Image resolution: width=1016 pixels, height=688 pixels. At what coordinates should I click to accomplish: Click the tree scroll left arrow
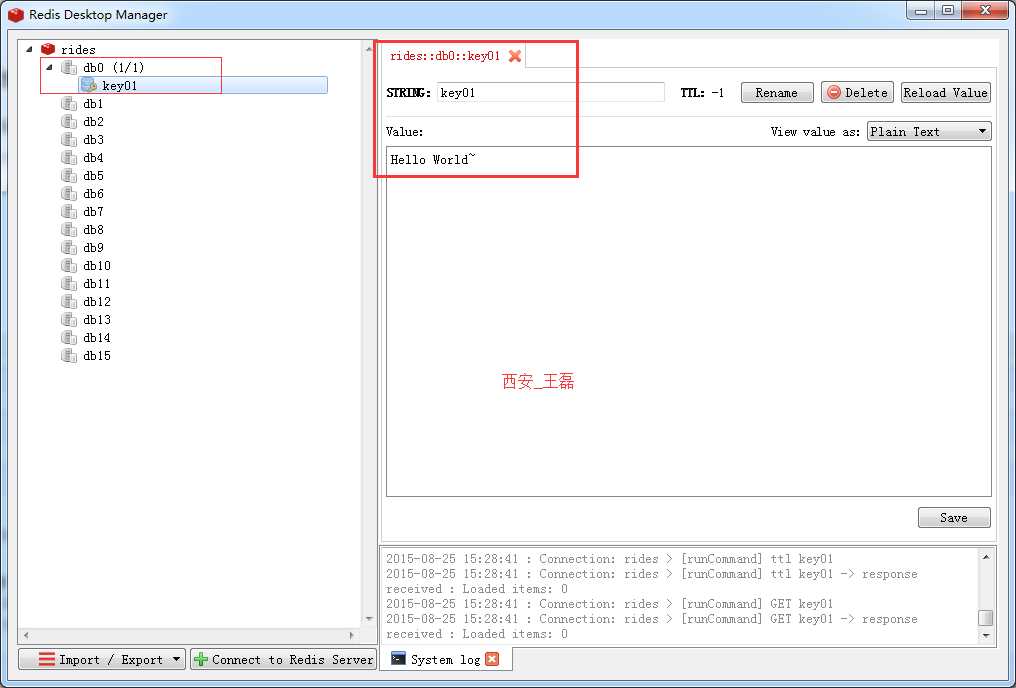tap(26, 635)
